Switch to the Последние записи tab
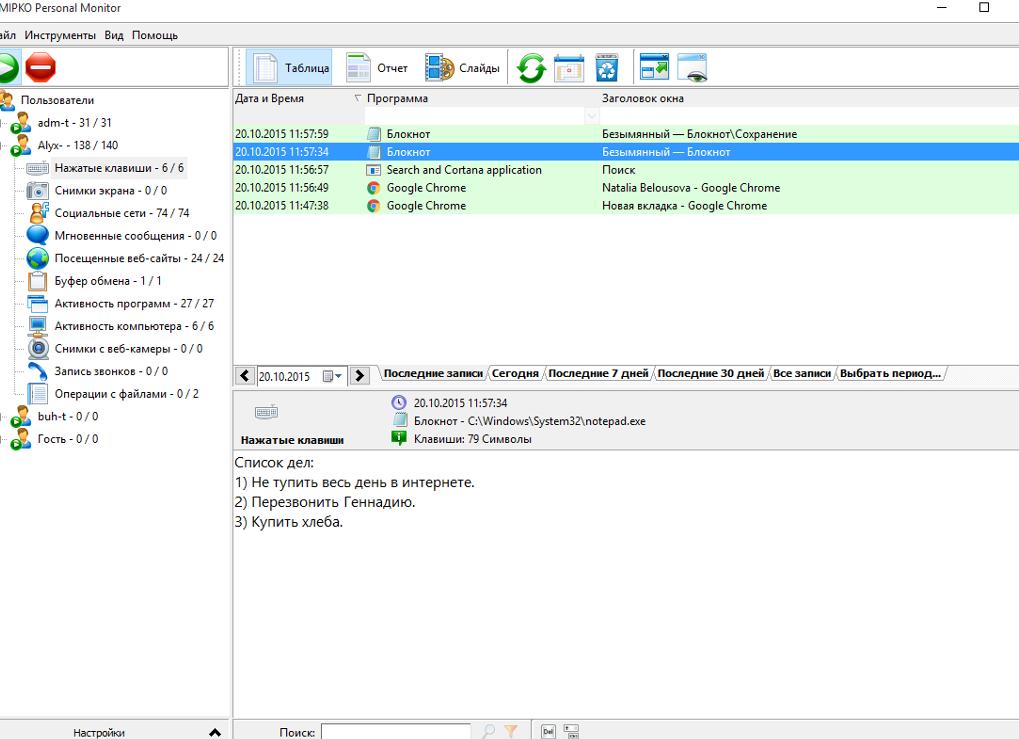The height and width of the screenshot is (739, 1019). (433, 374)
